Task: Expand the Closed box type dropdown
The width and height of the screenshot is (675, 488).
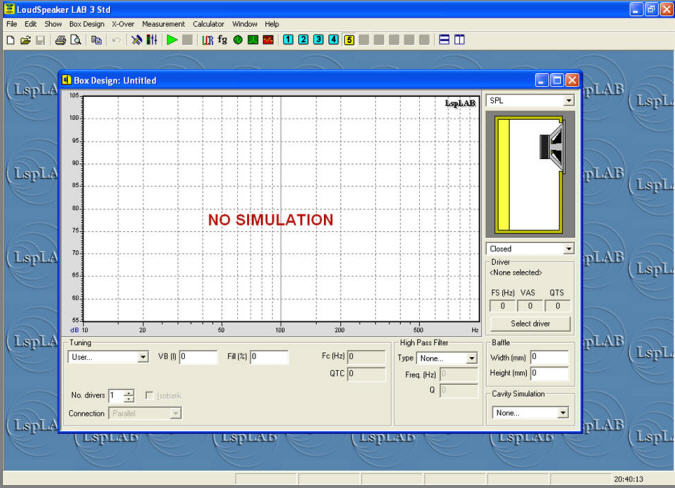Action: click(569, 249)
